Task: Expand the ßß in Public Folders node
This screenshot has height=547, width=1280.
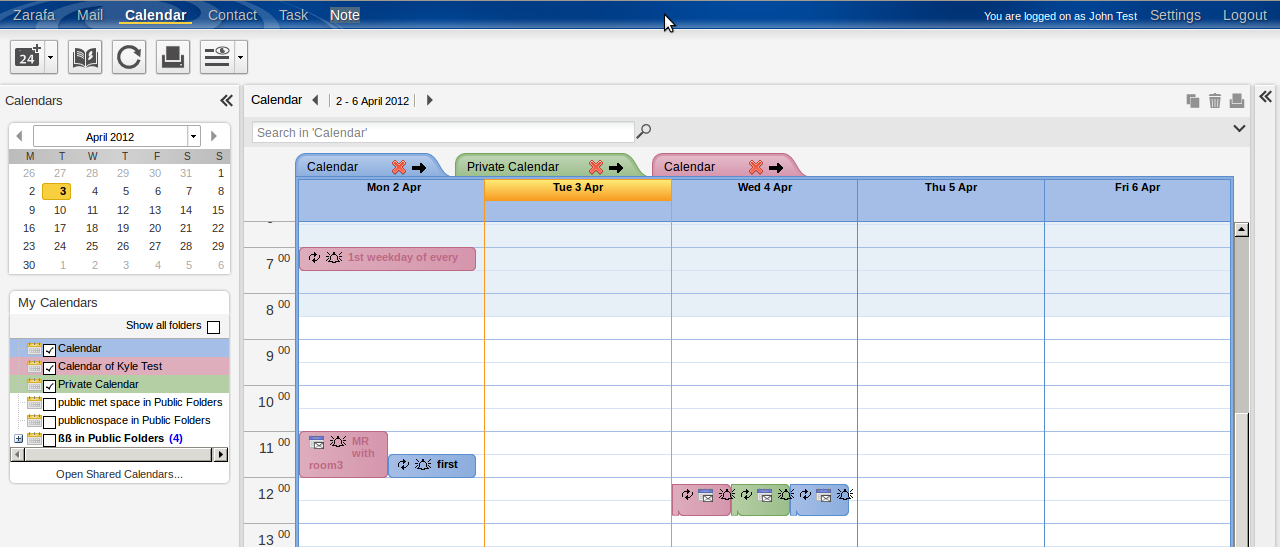Action: 18,439
